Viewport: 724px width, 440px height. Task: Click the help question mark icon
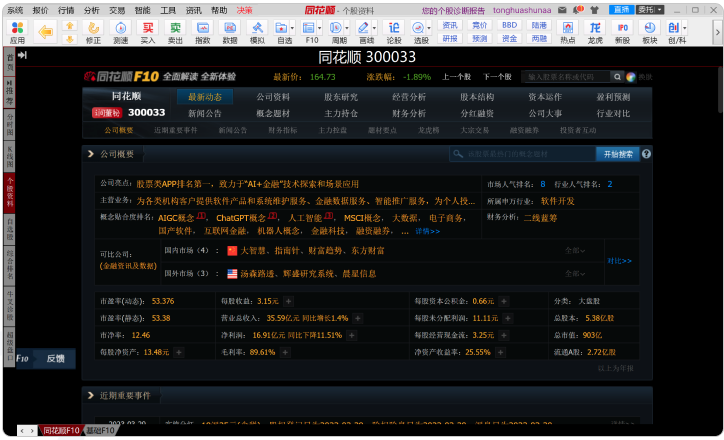[x=646, y=154]
